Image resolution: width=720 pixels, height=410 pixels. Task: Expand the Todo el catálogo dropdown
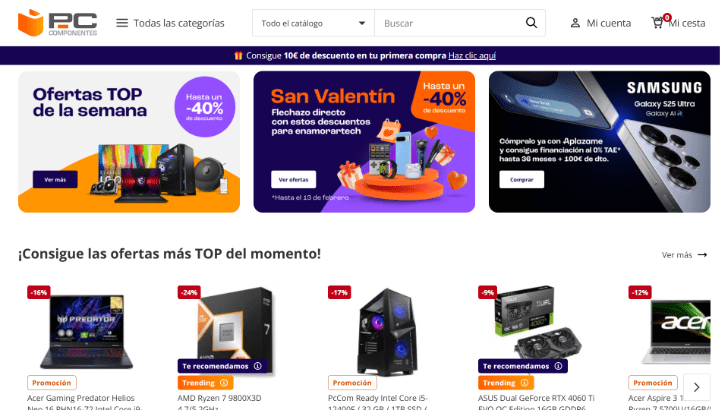click(313, 23)
